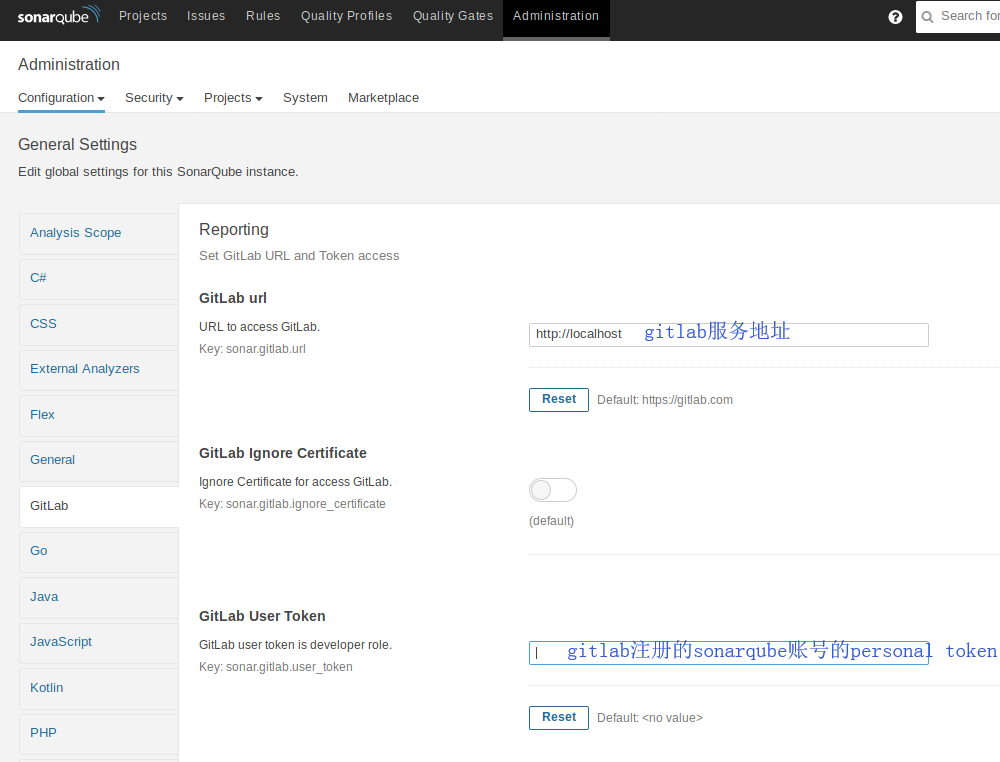Go to the System tab
Viewport: 1000px width, 762px height.
305,97
